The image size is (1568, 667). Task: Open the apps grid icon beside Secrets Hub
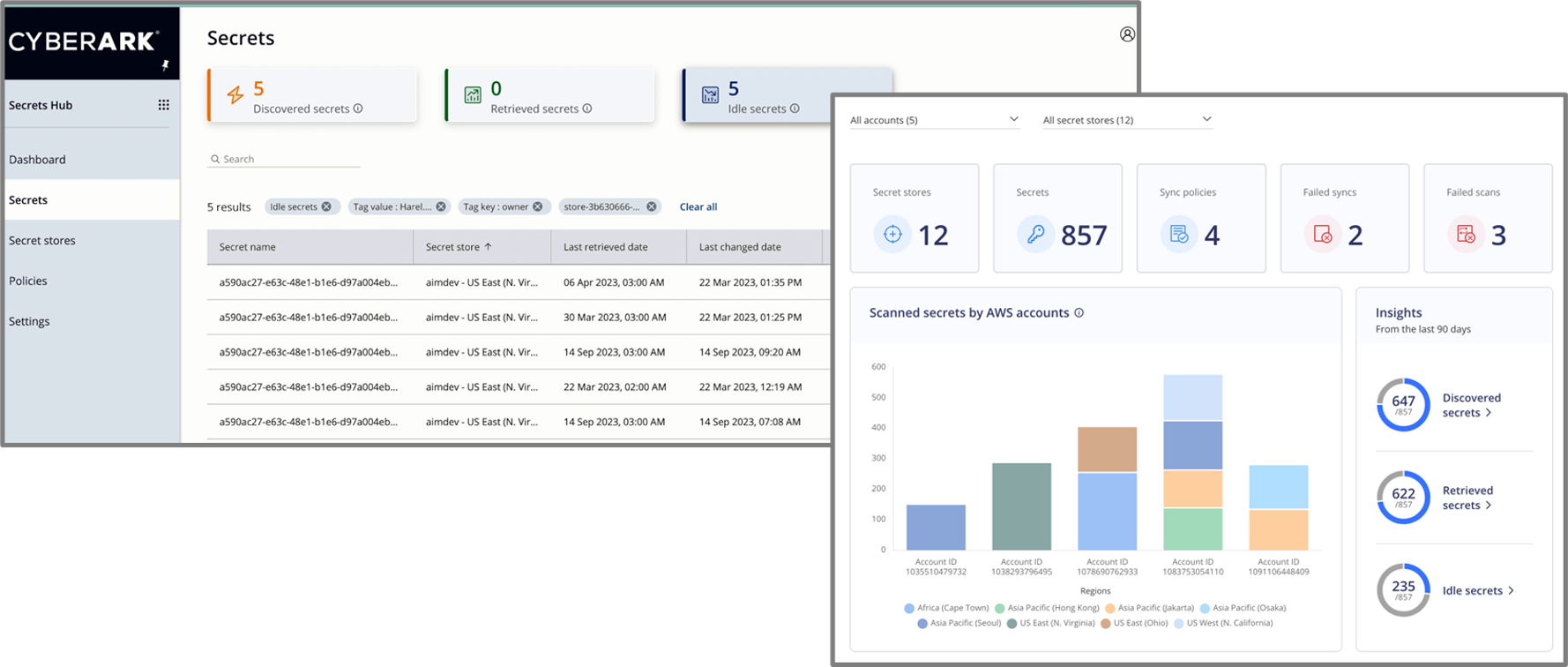[x=163, y=105]
